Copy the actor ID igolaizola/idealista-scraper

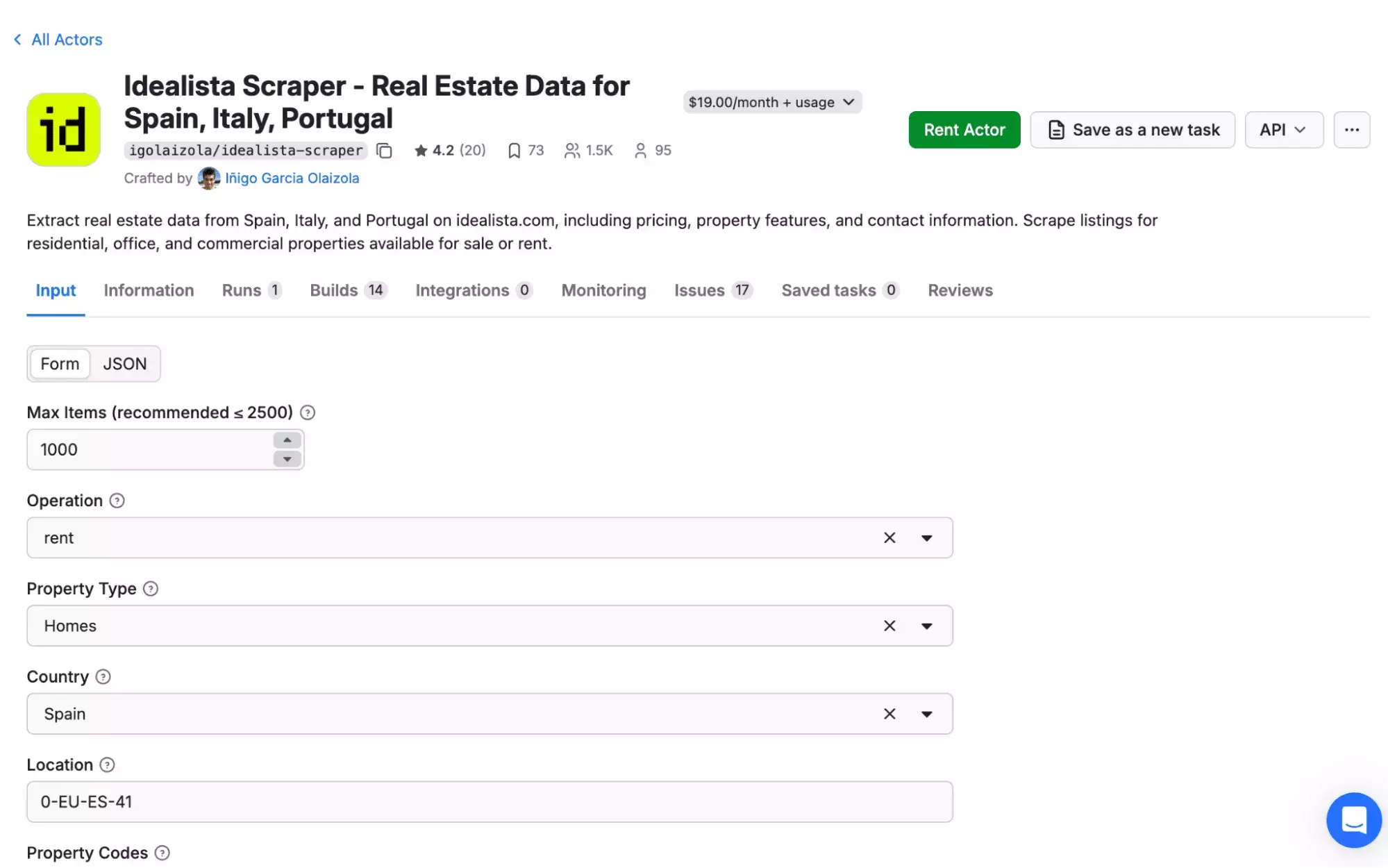point(385,150)
